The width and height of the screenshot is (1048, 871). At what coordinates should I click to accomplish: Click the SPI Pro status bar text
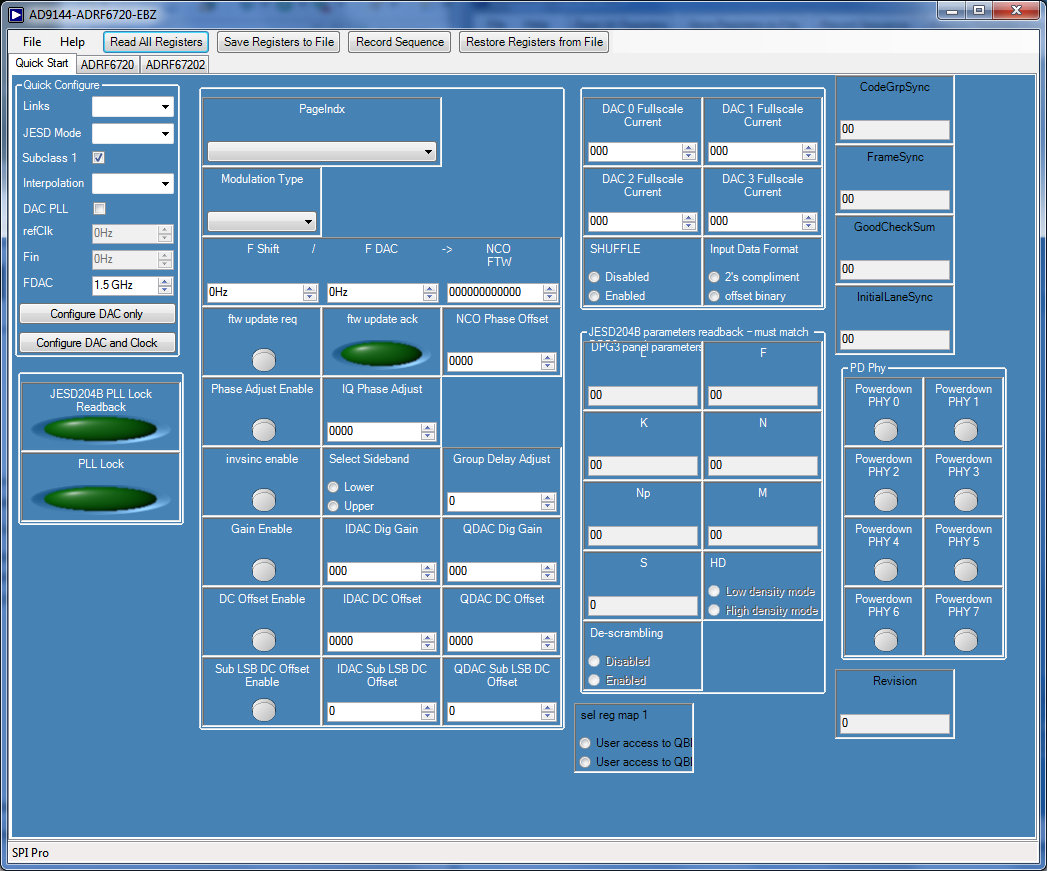tap(30, 853)
